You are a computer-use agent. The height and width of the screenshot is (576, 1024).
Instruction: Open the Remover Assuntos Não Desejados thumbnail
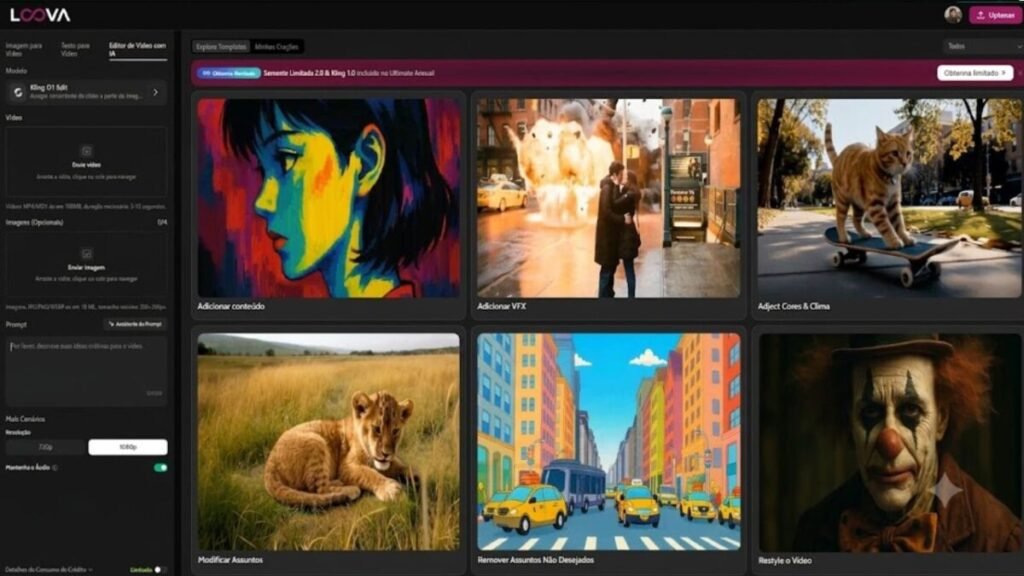(609, 442)
